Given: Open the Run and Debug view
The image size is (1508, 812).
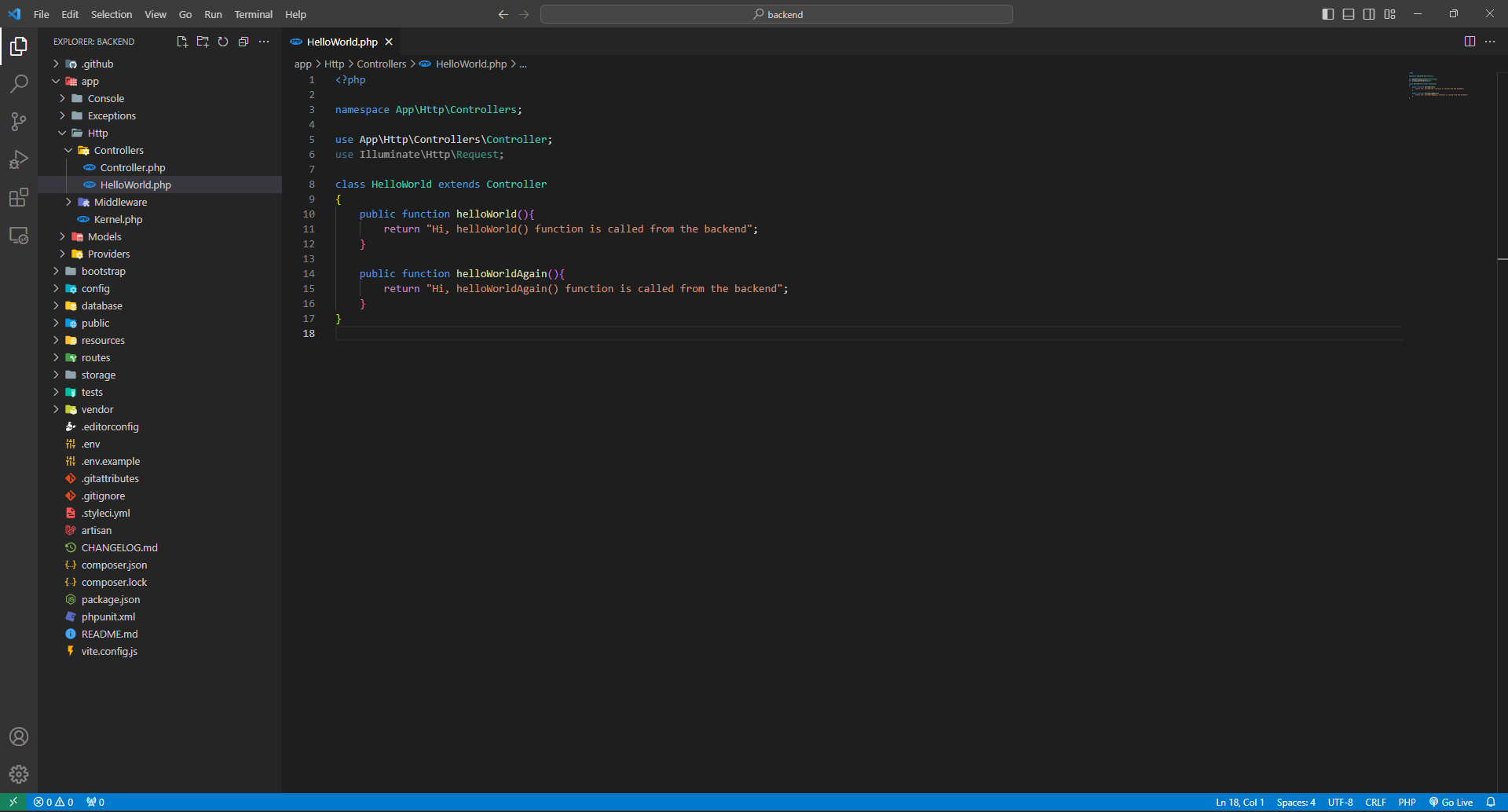Looking at the screenshot, I should pos(19,159).
